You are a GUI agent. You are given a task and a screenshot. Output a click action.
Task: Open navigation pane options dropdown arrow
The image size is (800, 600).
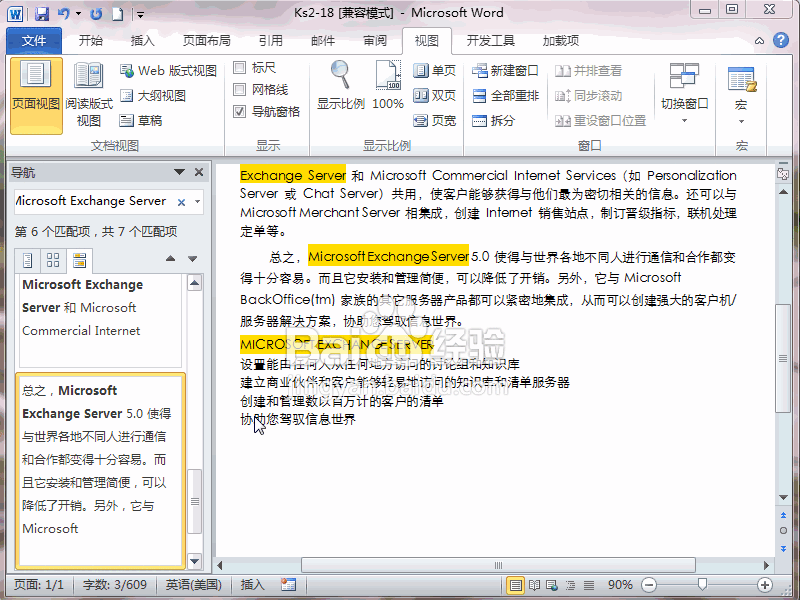click(179, 172)
